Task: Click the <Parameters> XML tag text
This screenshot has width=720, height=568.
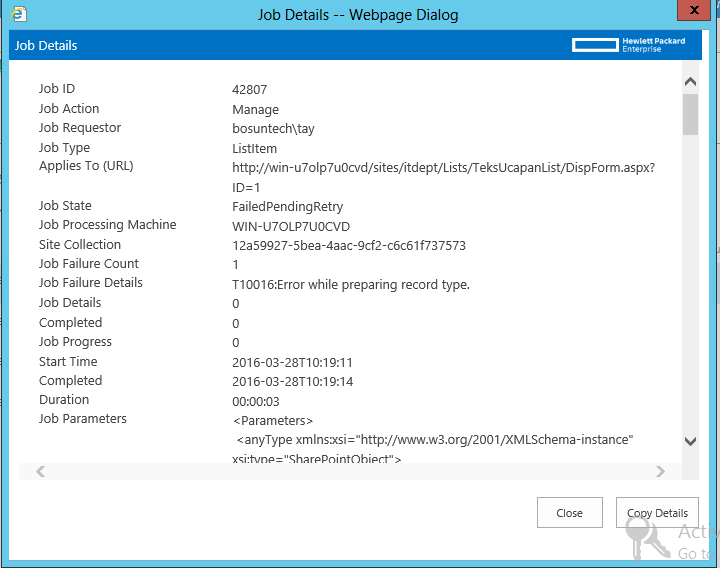Action: click(x=273, y=421)
